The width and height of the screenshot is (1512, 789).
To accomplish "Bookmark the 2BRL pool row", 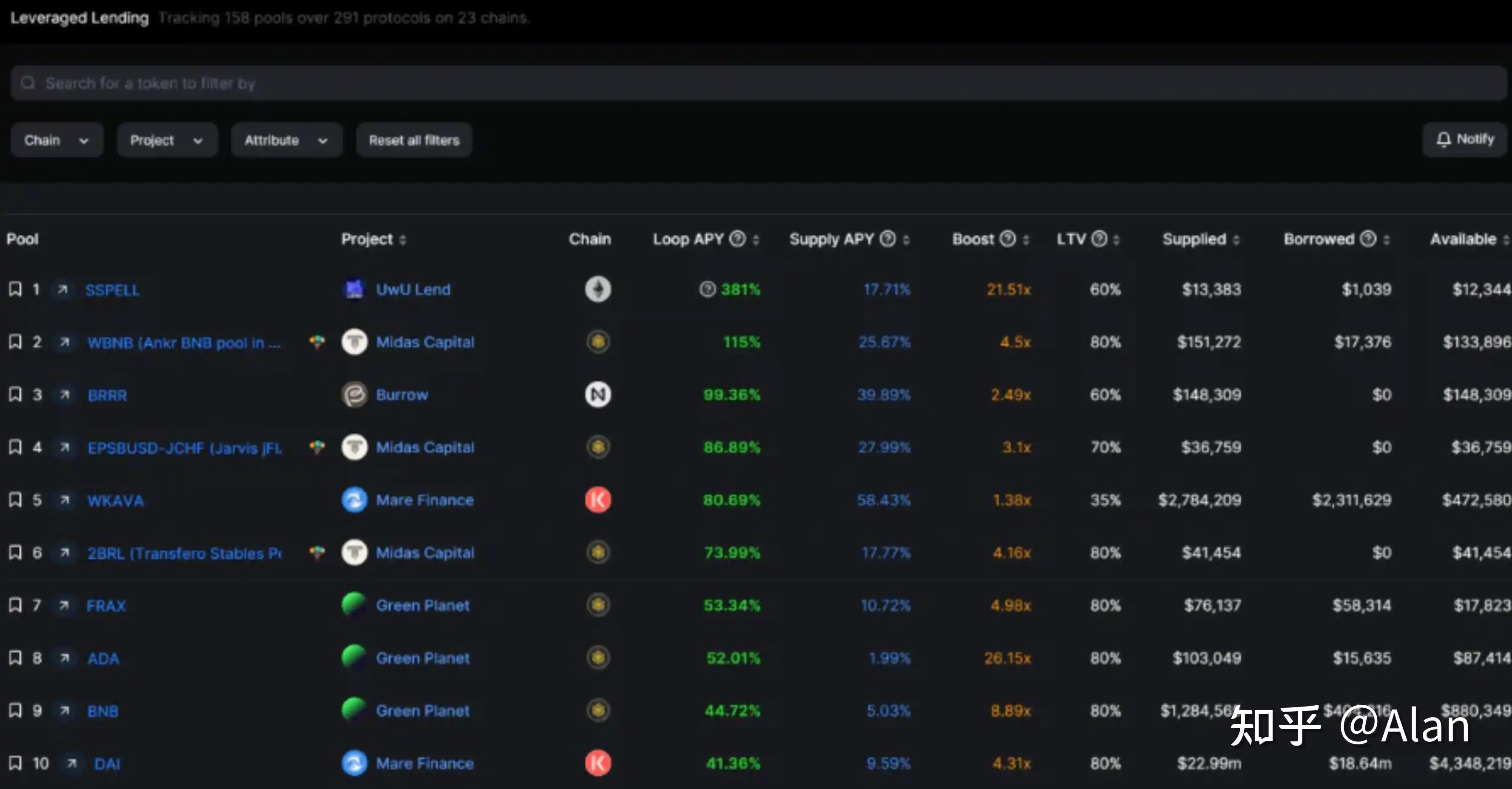I will pyautogui.click(x=15, y=553).
